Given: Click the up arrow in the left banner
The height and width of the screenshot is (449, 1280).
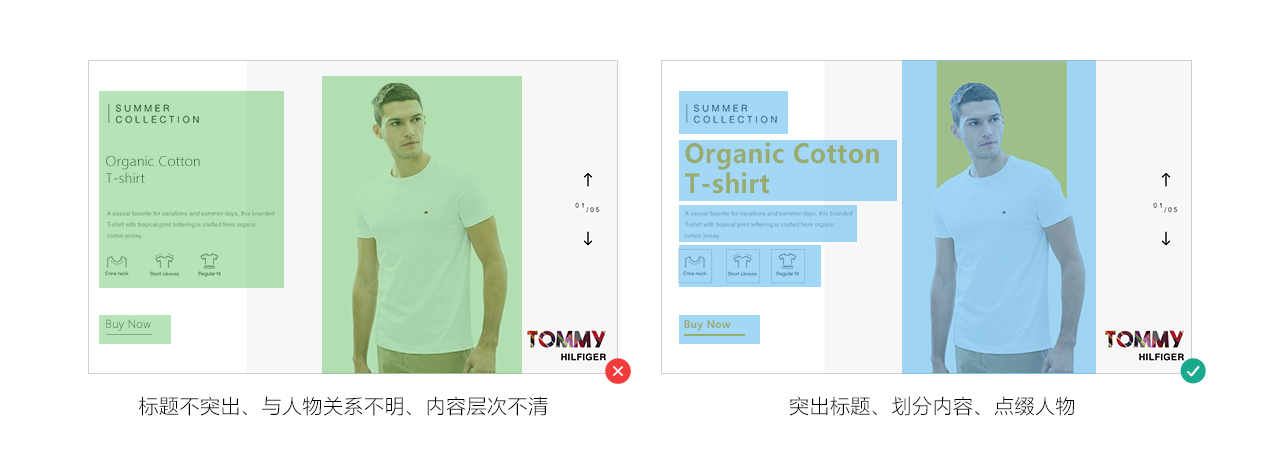Looking at the screenshot, I should click(x=588, y=180).
